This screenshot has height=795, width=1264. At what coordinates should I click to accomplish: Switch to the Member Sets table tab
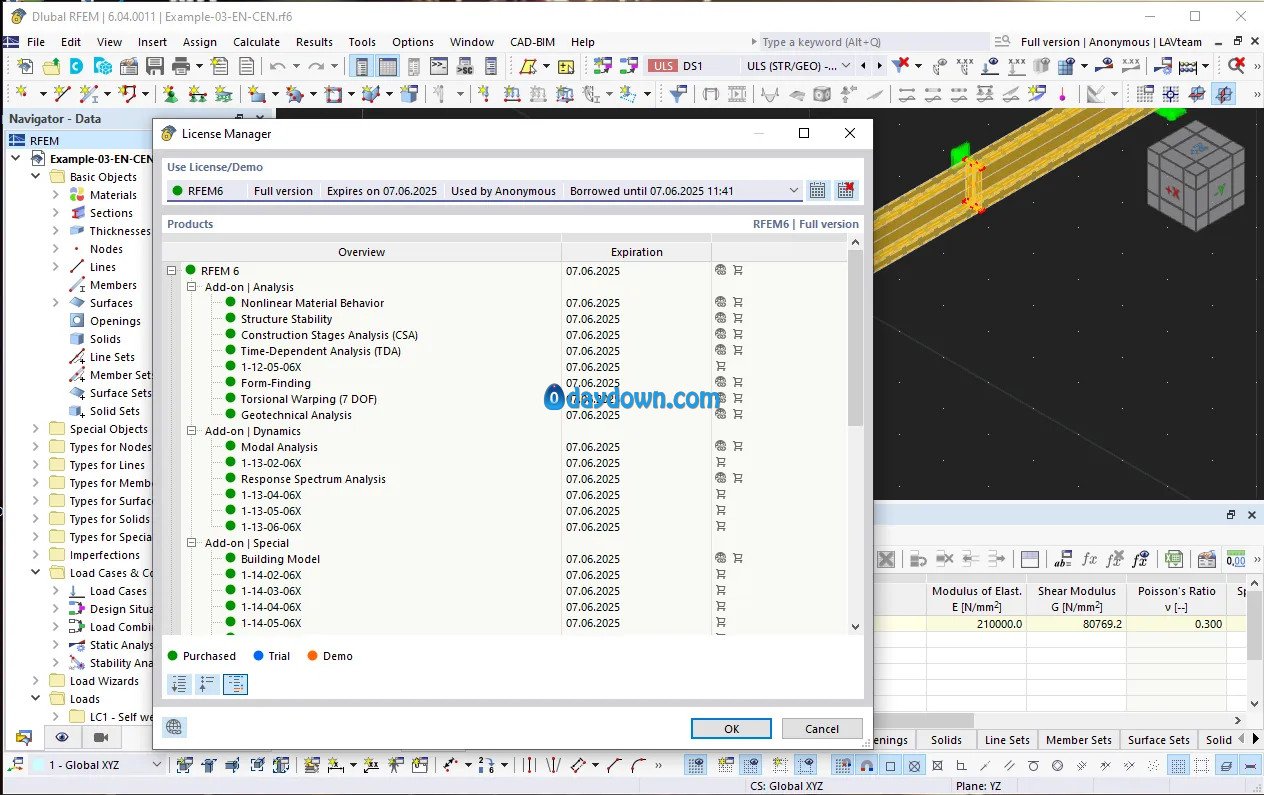click(1079, 740)
